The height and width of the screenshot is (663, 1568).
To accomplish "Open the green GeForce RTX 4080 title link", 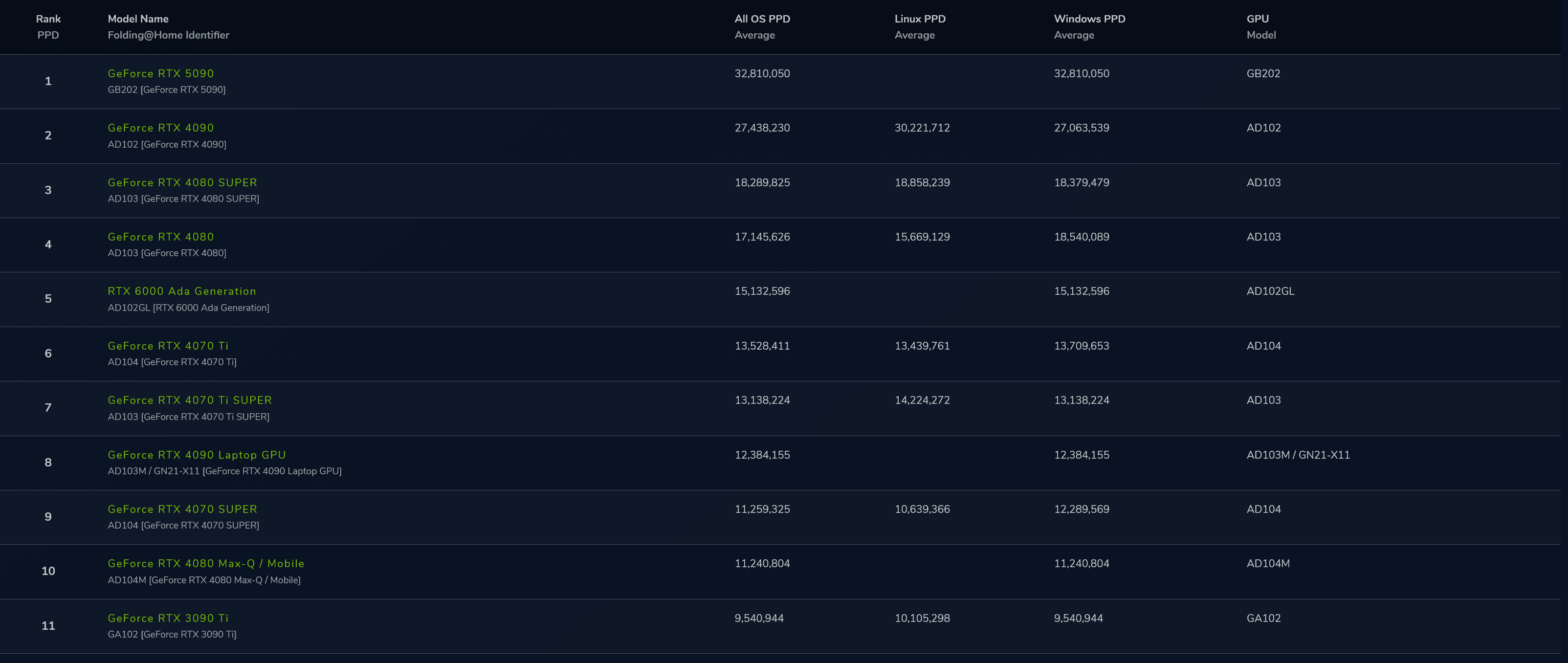I will 161,237.
